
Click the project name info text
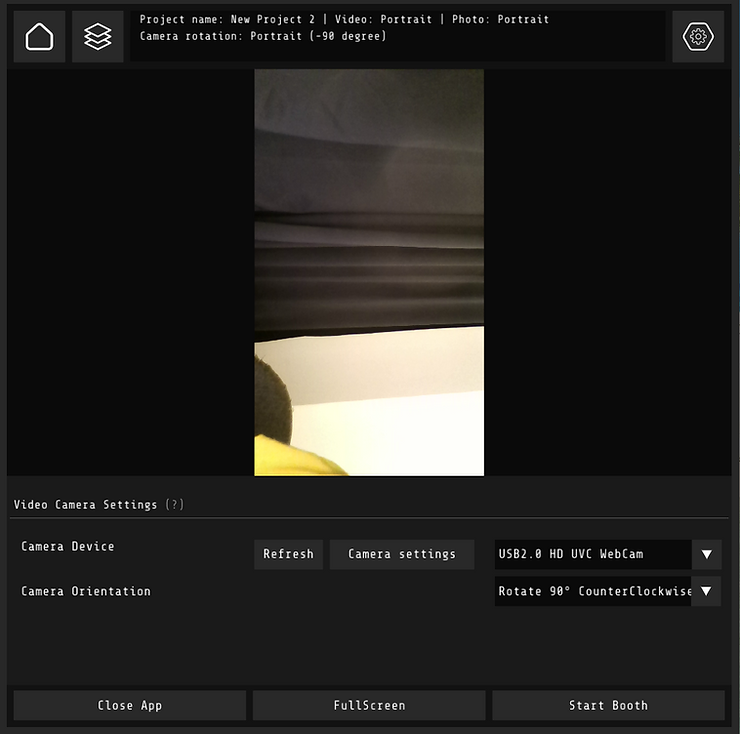click(x=345, y=19)
